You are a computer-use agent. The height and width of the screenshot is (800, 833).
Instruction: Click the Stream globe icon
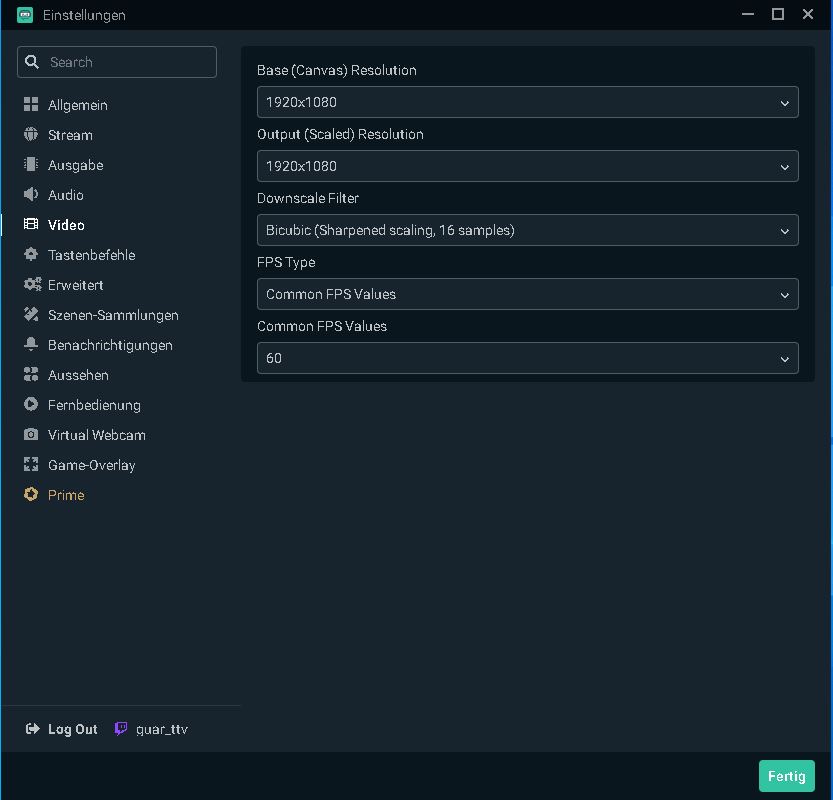click(31, 135)
